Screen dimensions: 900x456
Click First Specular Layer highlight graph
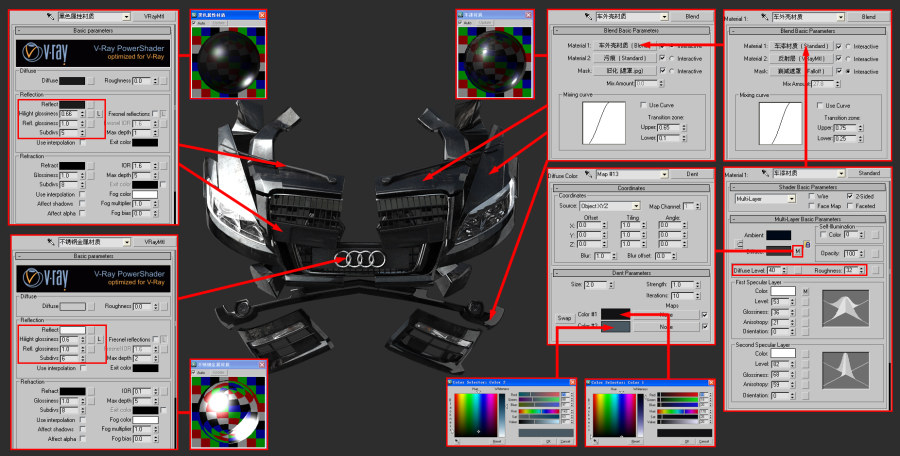tap(845, 309)
